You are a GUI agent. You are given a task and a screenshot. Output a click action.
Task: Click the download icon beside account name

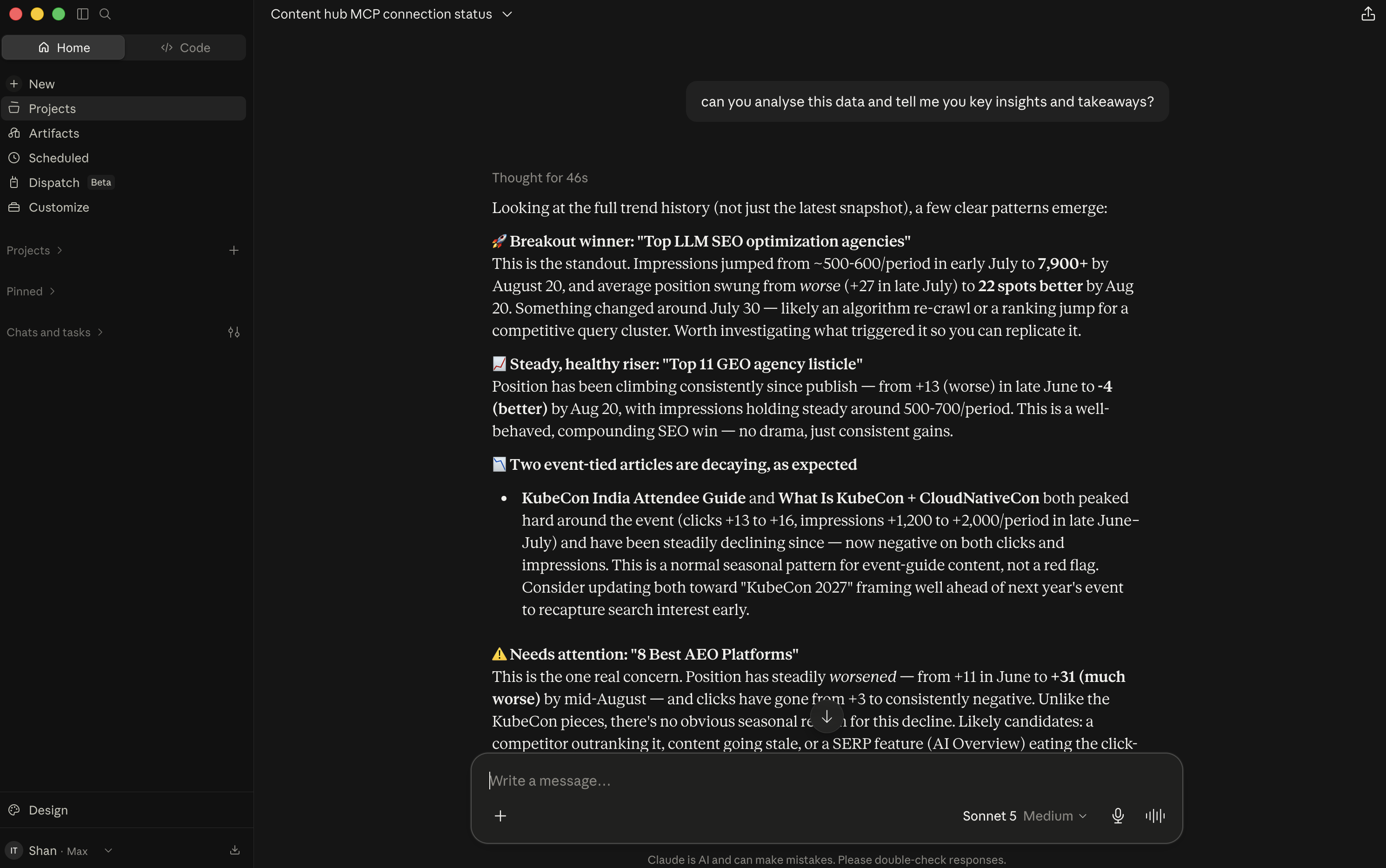[235, 850]
